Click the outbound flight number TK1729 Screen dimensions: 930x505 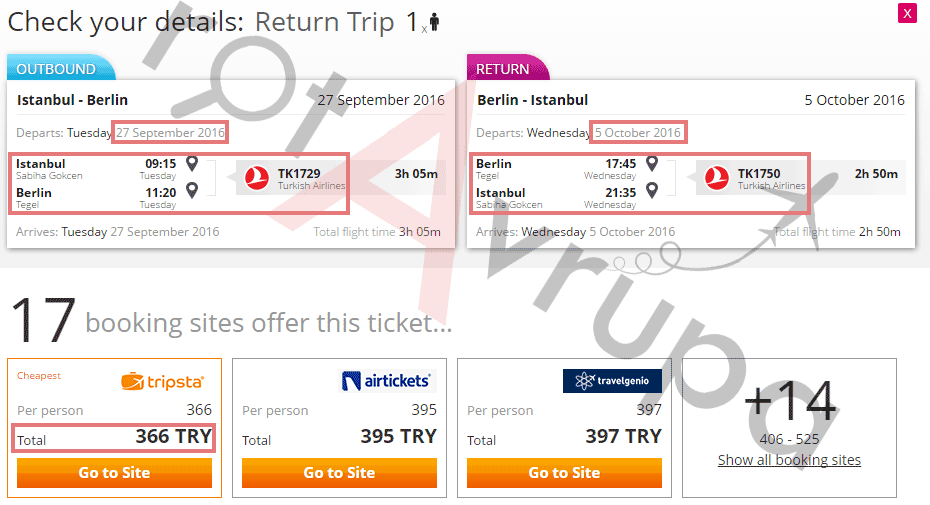point(299,173)
